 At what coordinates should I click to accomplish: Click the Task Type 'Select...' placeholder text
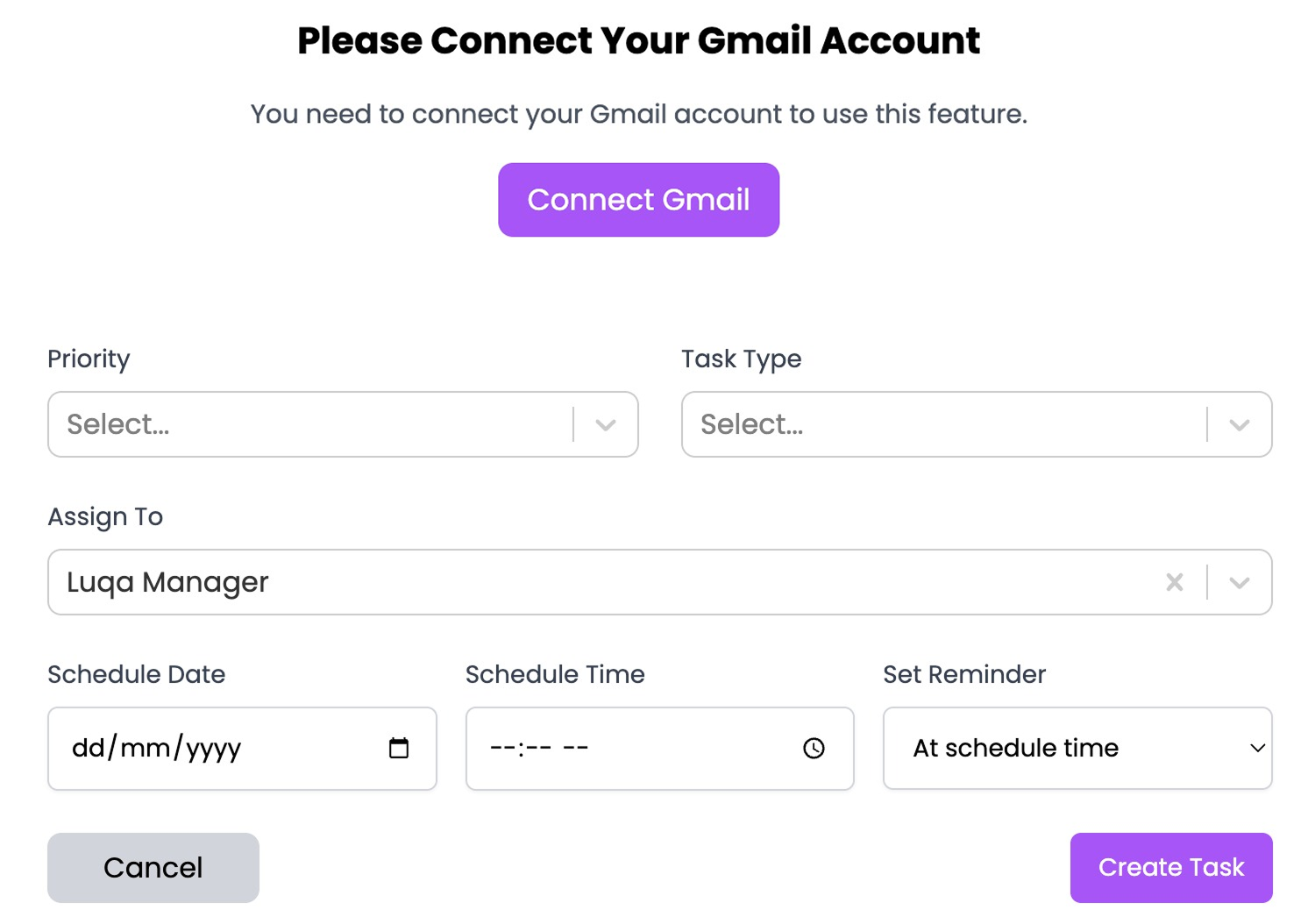tap(751, 424)
